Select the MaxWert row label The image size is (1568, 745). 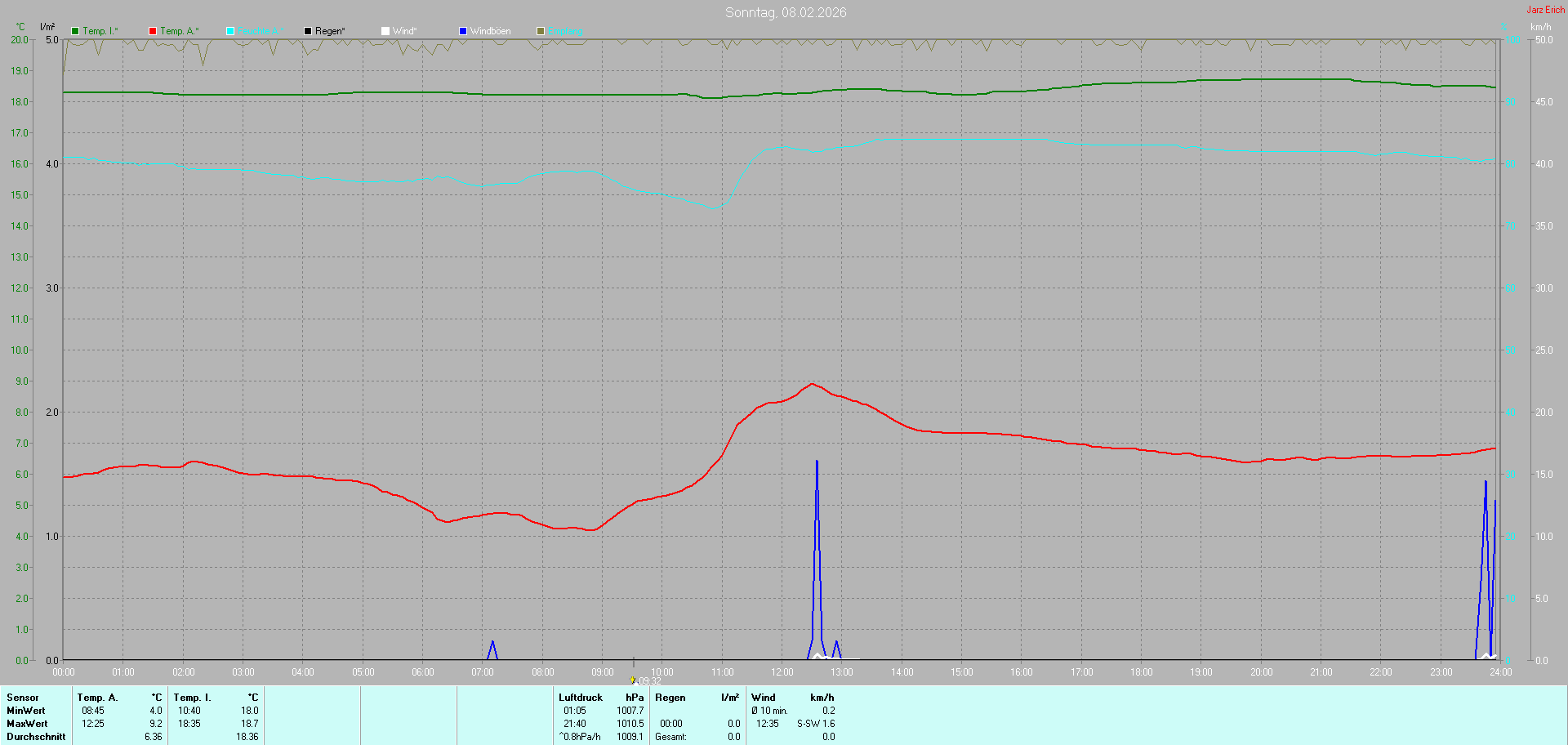(27, 724)
